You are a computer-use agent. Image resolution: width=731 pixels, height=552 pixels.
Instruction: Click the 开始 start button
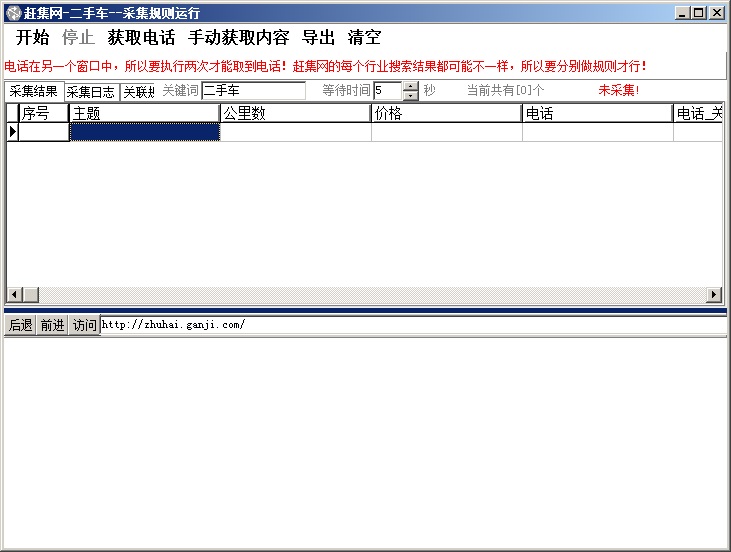click(32, 38)
